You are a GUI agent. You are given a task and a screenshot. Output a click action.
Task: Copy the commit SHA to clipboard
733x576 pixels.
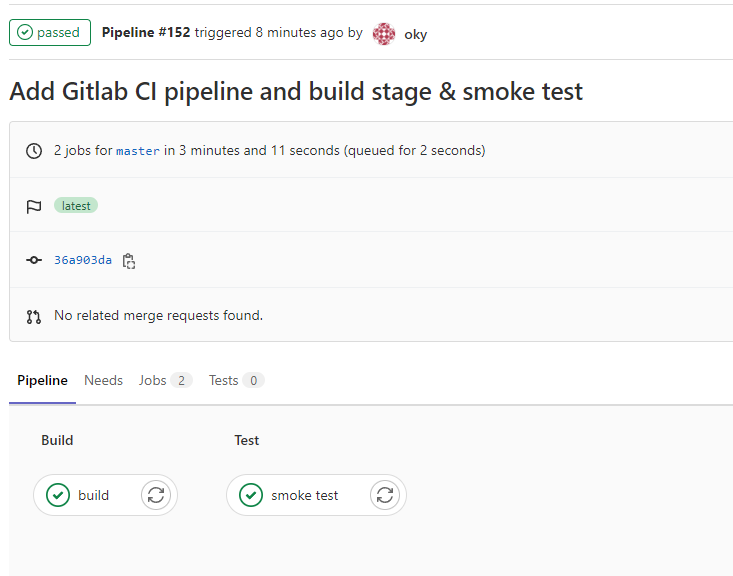point(129,261)
